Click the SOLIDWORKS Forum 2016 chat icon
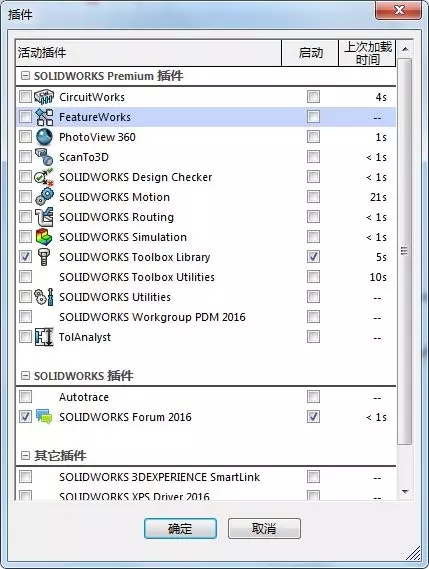Image resolution: width=429 pixels, height=569 pixels. 44,417
